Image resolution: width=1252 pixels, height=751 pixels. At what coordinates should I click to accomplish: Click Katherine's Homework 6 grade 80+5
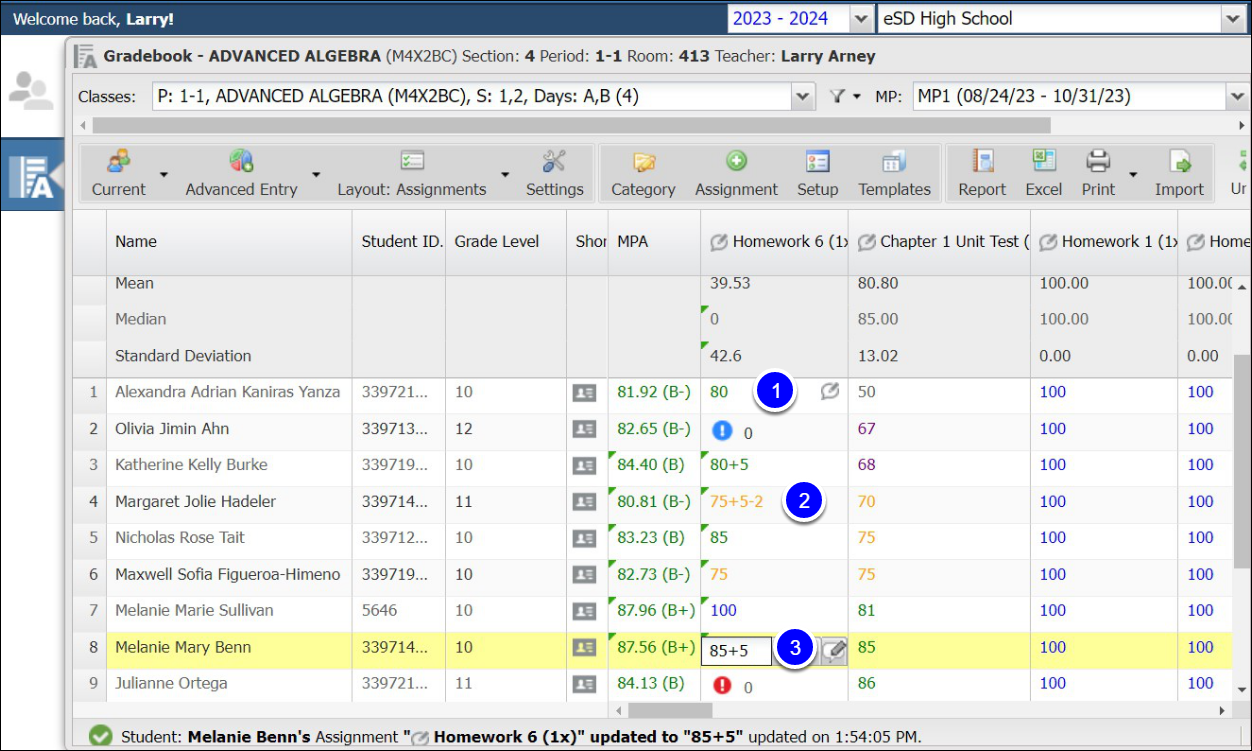tap(729, 464)
